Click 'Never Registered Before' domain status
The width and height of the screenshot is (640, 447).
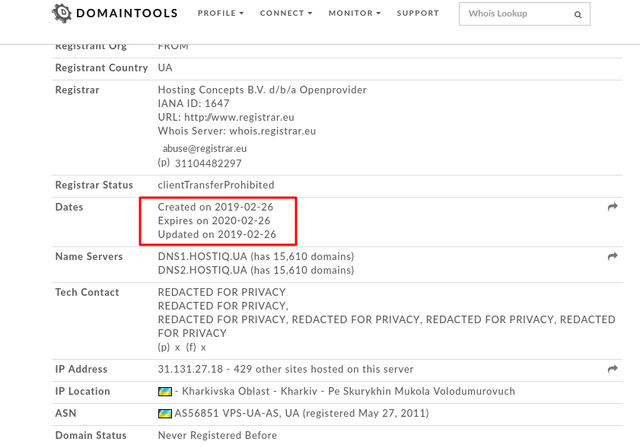point(217,435)
